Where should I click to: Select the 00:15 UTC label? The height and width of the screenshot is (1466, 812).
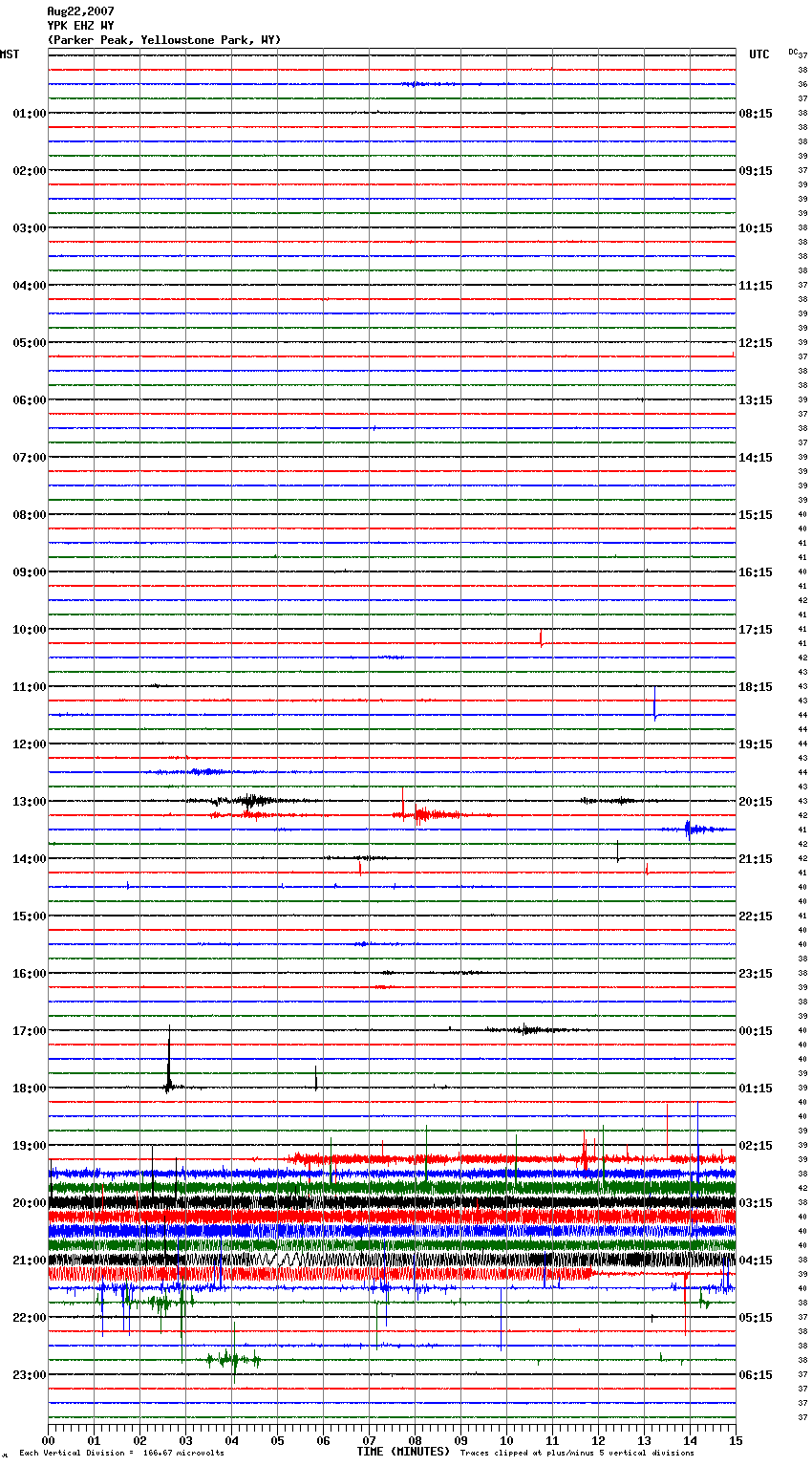[x=756, y=1031]
